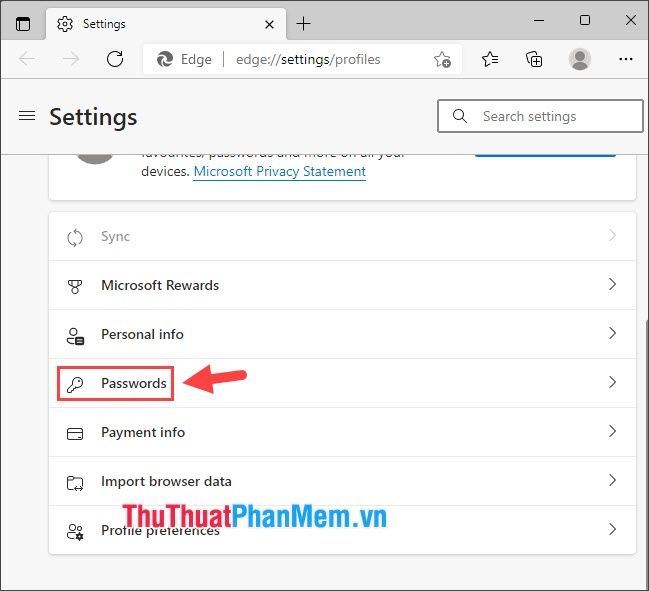Viewport: 649px width, 591px height.
Task: Click the search magnifier icon
Action: click(459, 116)
